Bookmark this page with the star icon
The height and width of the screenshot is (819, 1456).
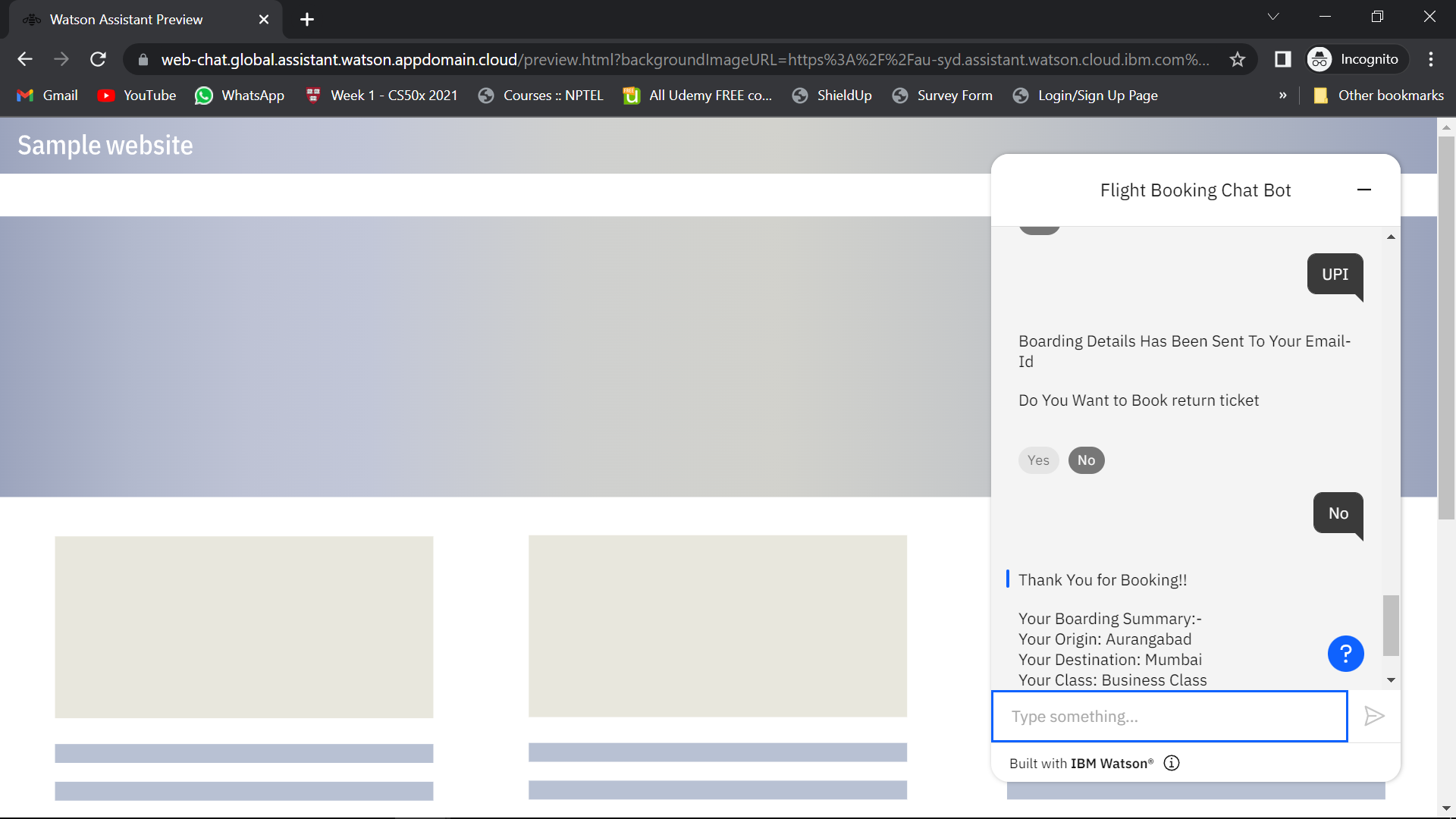click(x=1238, y=59)
